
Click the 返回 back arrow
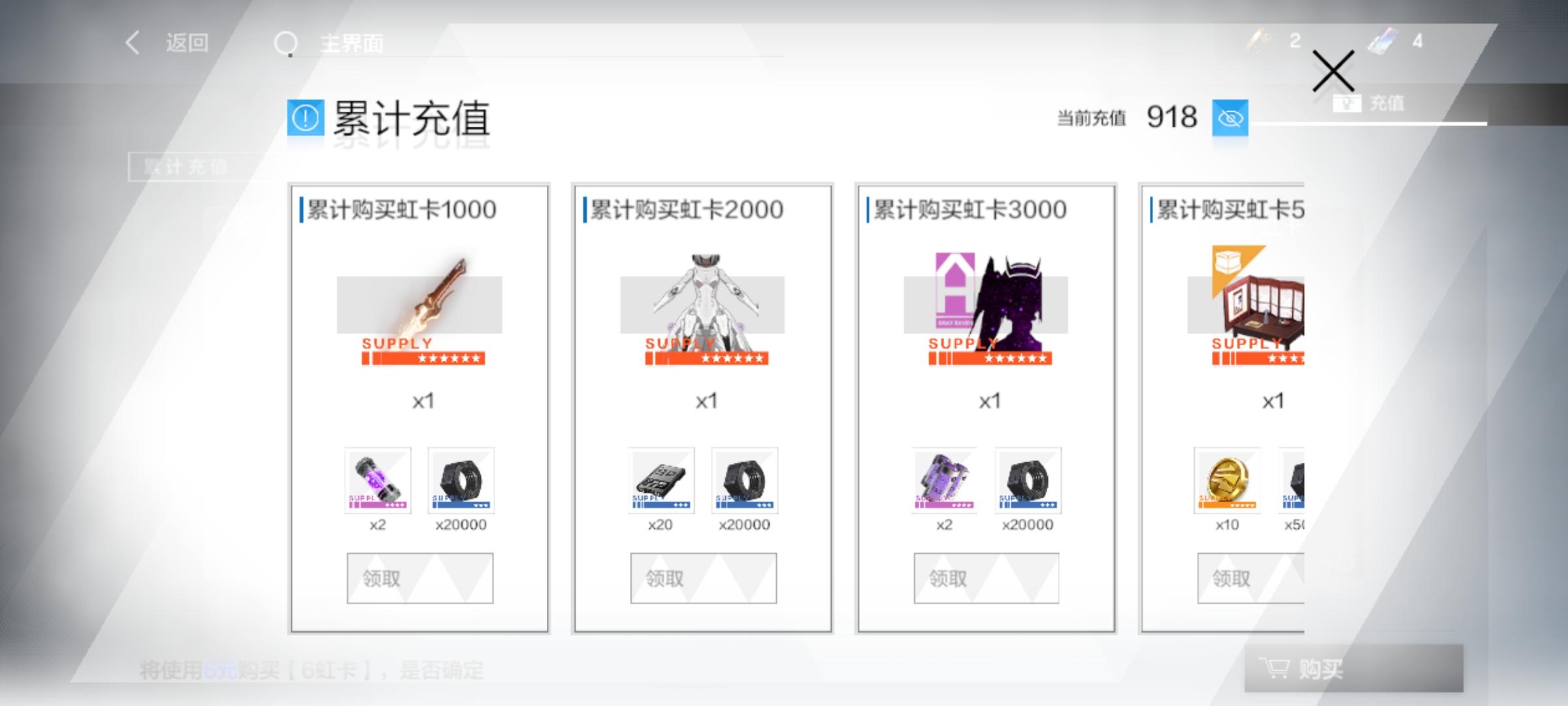[133, 43]
